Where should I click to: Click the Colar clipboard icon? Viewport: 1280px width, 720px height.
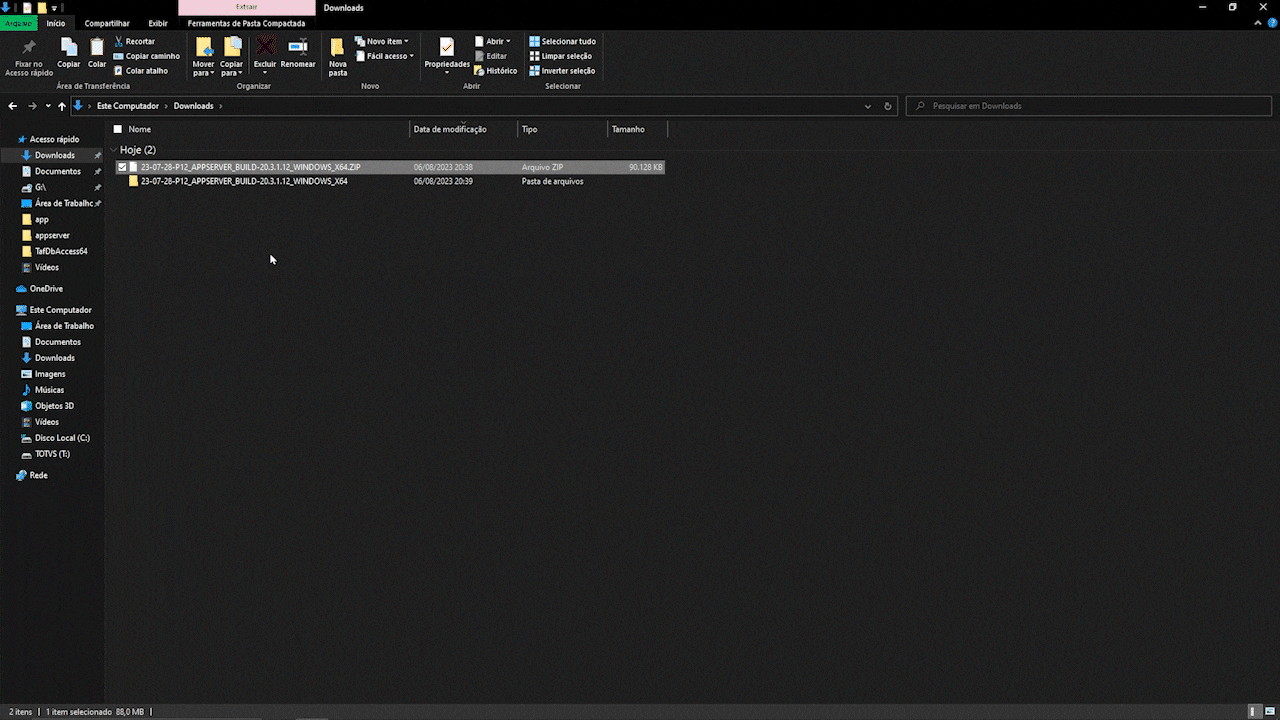pyautogui.click(x=97, y=47)
